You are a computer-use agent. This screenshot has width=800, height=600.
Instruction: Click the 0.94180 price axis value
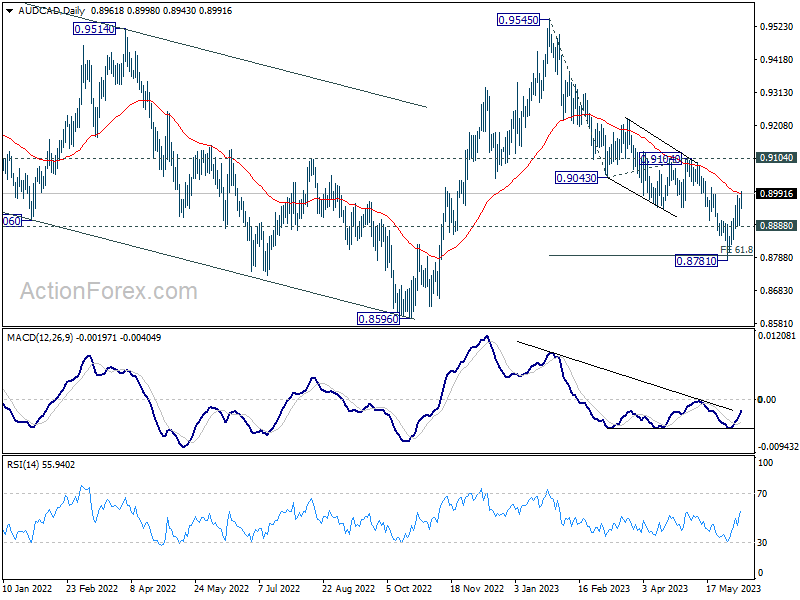[x=777, y=60]
